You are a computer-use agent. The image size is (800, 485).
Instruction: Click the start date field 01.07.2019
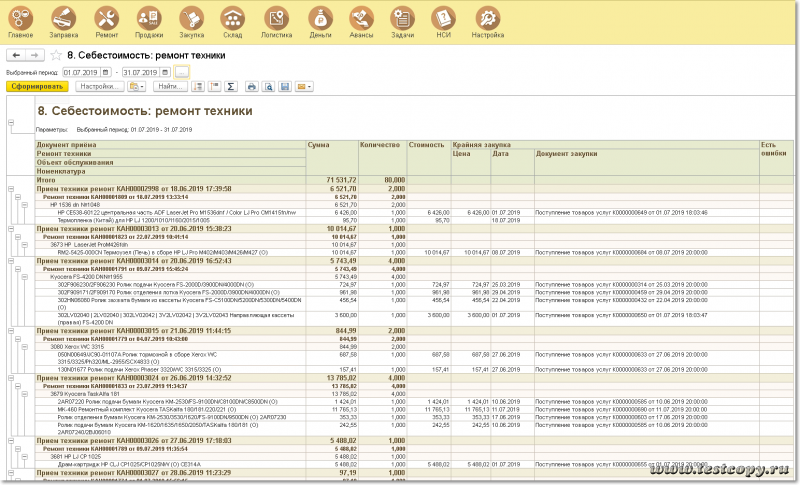(x=82, y=72)
